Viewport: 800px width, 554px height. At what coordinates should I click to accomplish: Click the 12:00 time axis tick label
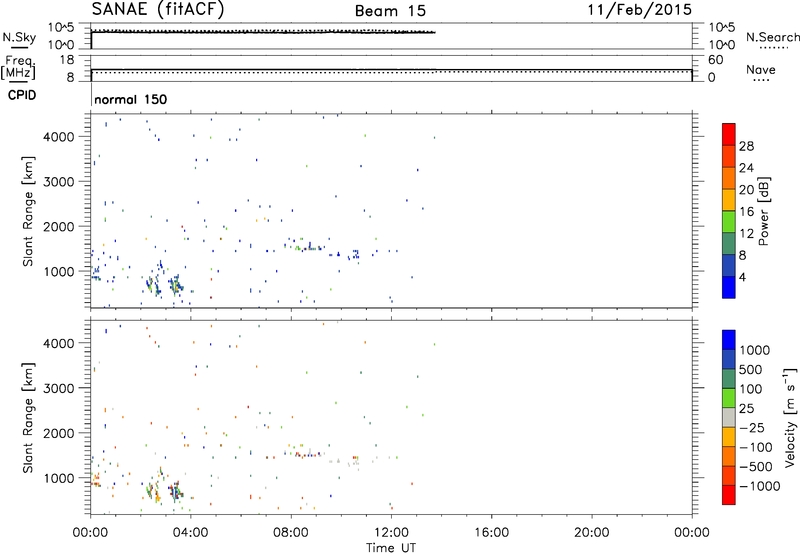pyautogui.click(x=391, y=533)
